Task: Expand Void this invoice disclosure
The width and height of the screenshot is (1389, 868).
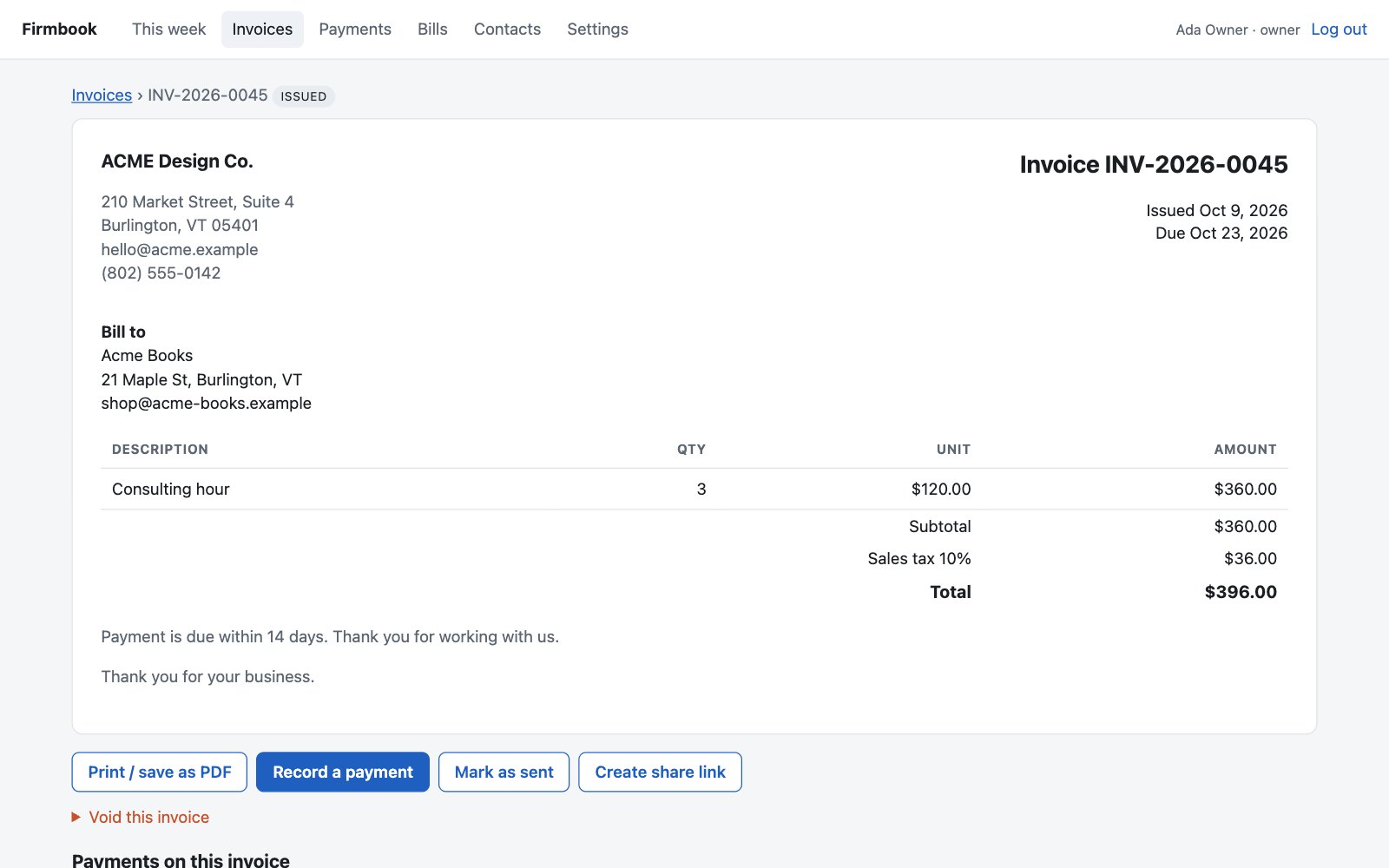Action: pos(141,817)
